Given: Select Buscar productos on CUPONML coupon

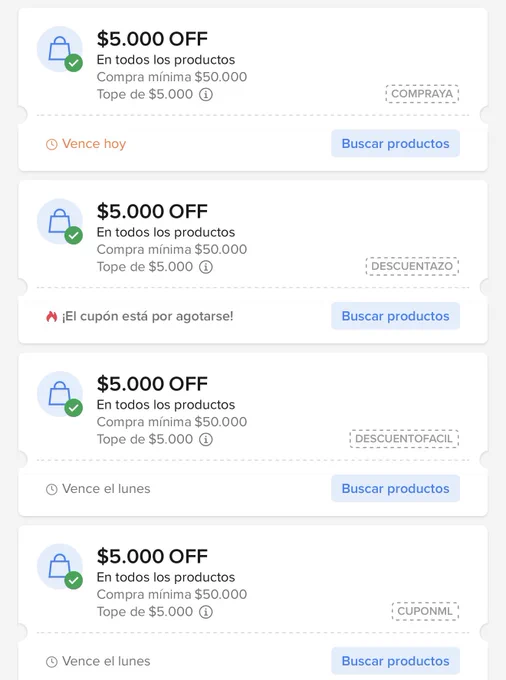Looking at the screenshot, I should (x=395, y=661).
